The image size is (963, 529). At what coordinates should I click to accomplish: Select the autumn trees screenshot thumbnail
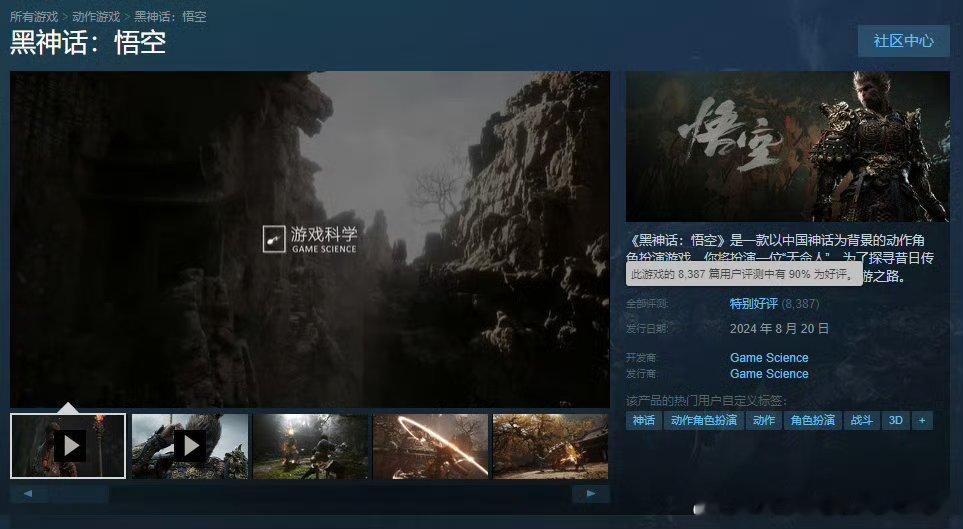click(550, 446)
